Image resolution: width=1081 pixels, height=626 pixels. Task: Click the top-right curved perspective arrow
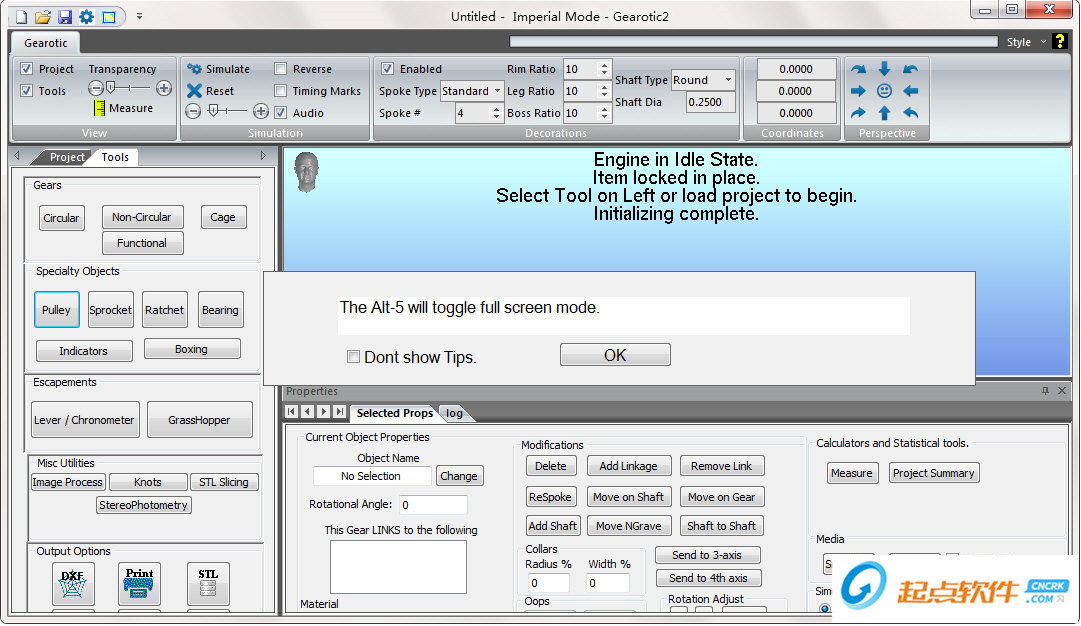click(x=910, y=69)
